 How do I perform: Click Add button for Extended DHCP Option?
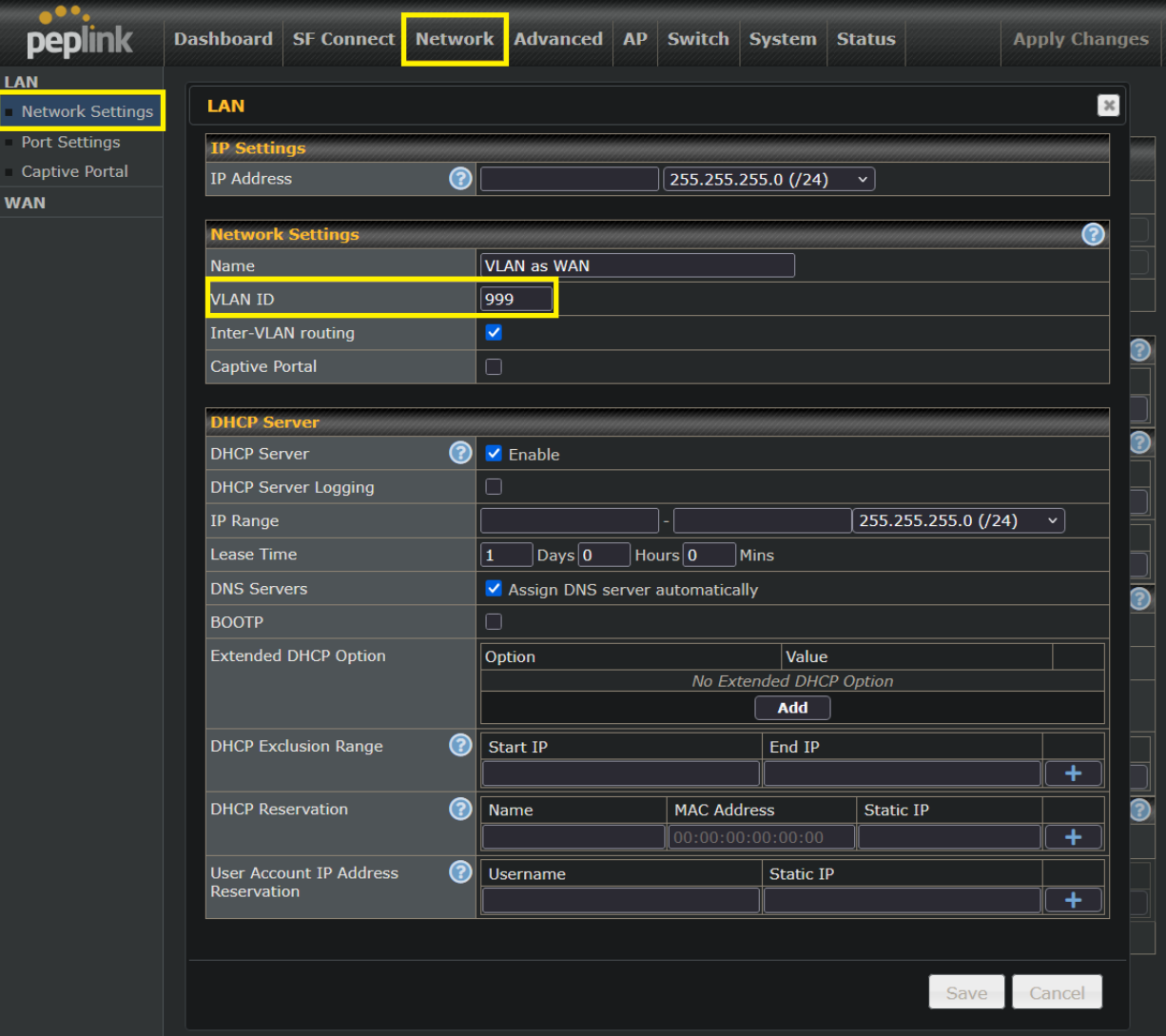792,708
